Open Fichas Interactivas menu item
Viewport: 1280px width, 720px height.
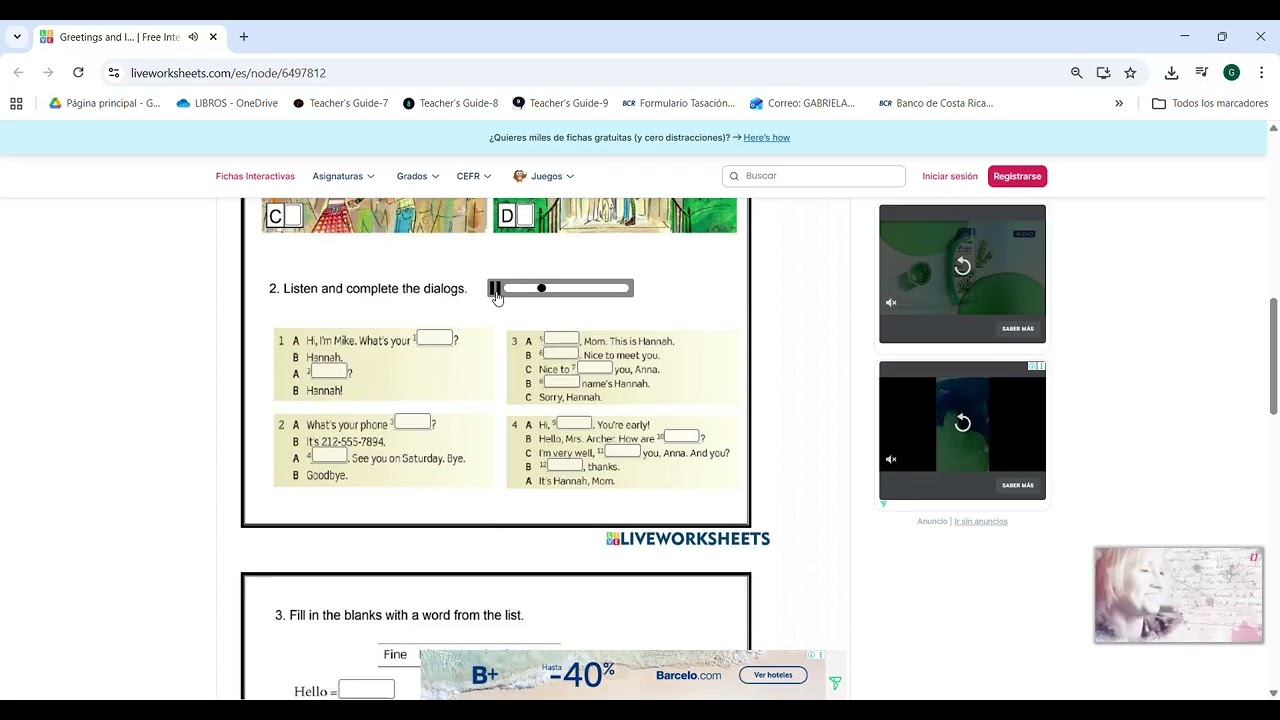pyautogui.click(x=255, y=176)
